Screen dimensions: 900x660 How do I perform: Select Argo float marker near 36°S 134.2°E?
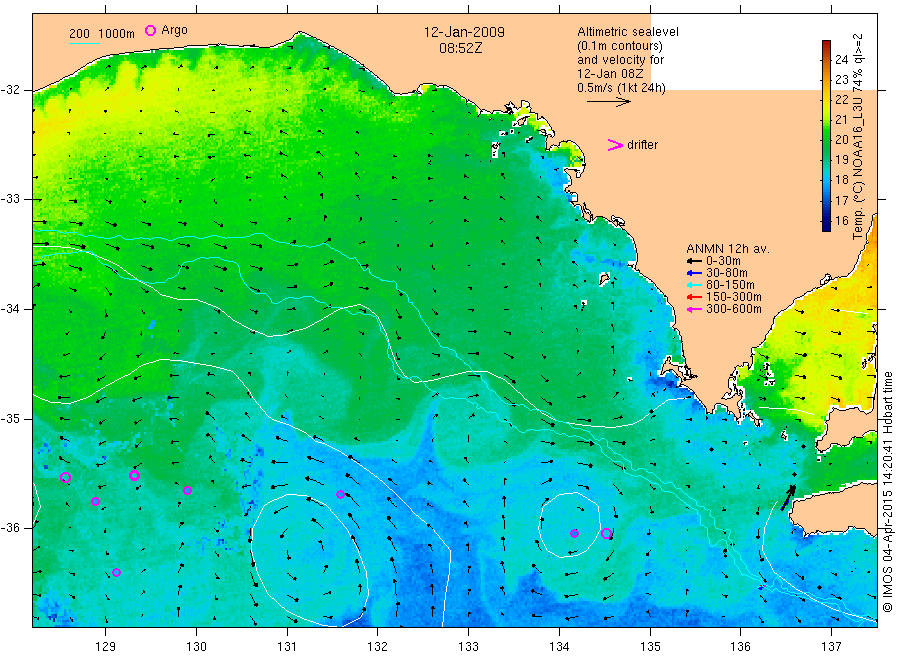[574, 533]
